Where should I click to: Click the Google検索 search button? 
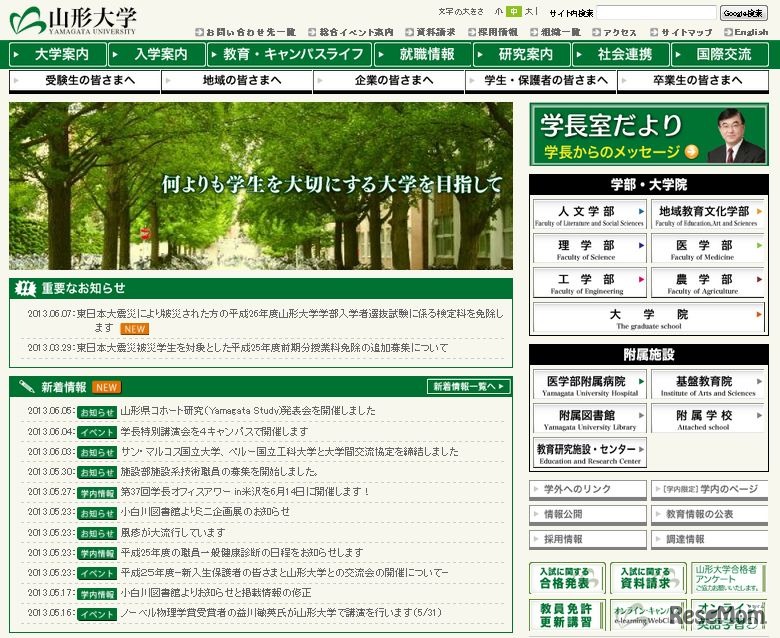tap(744, 13)
